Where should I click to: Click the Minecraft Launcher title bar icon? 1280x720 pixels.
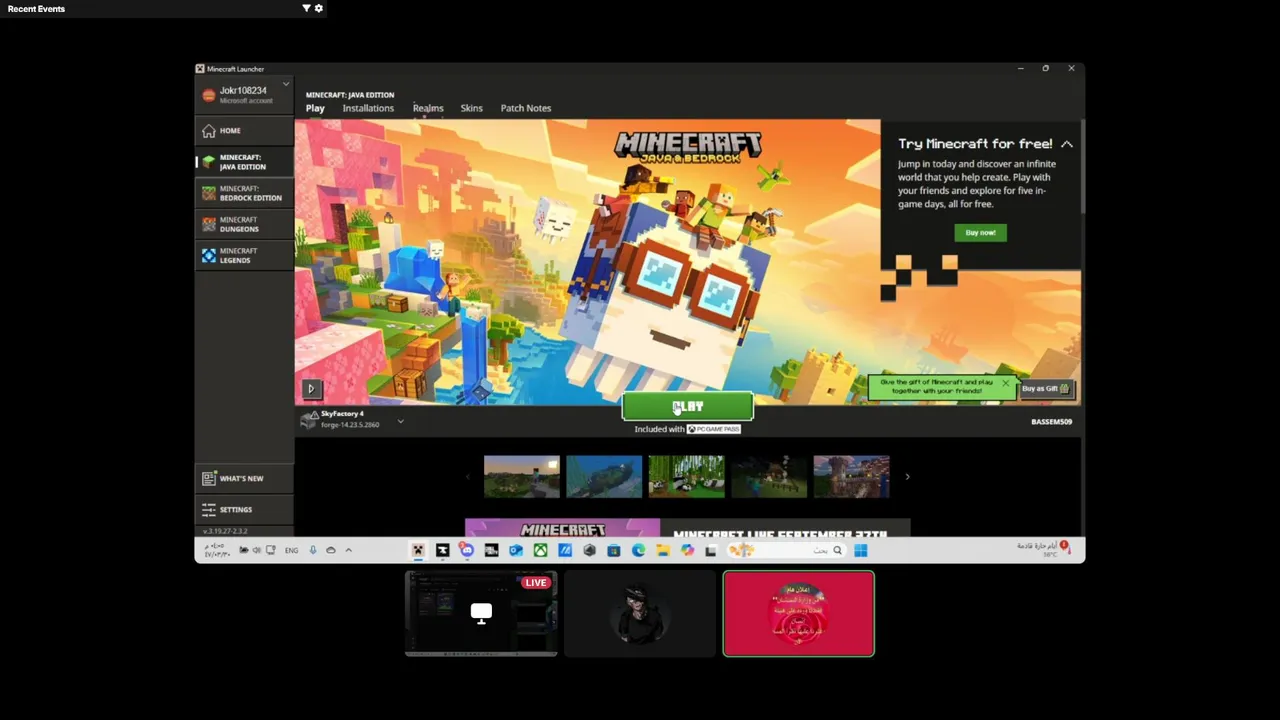[200, 69]
